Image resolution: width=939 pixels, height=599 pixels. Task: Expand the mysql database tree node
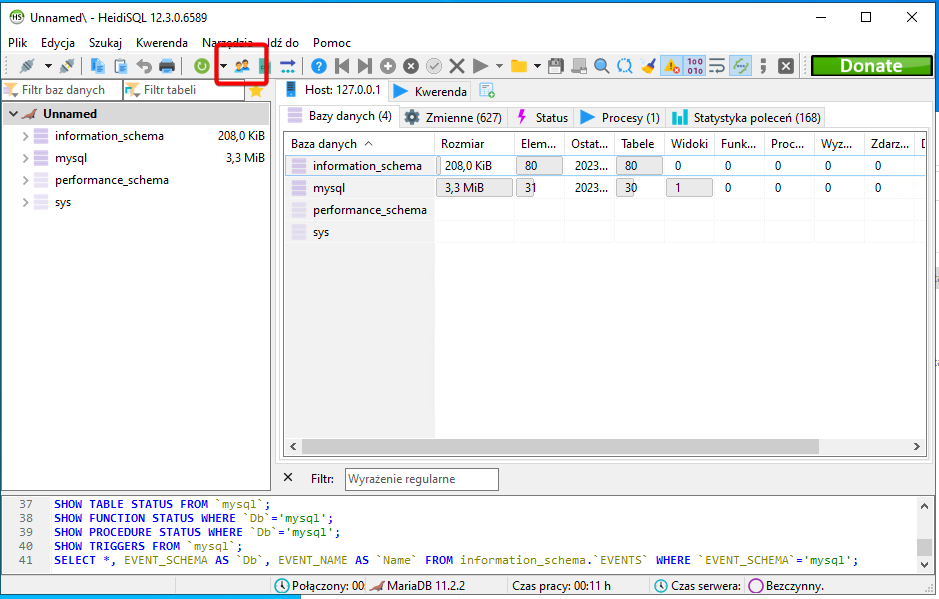25,158
